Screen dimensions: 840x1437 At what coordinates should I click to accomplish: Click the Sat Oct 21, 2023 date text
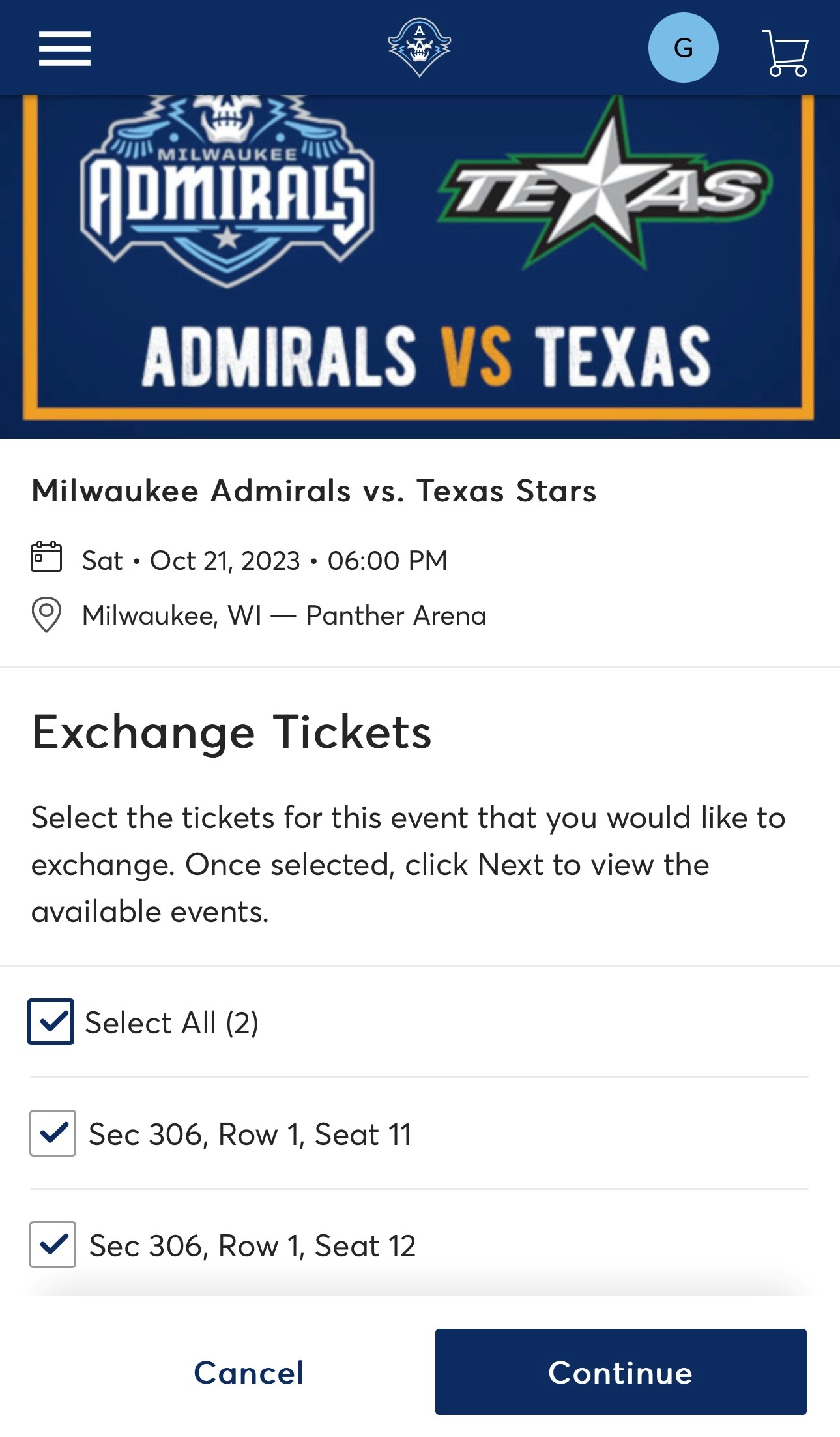pos(265,561)
